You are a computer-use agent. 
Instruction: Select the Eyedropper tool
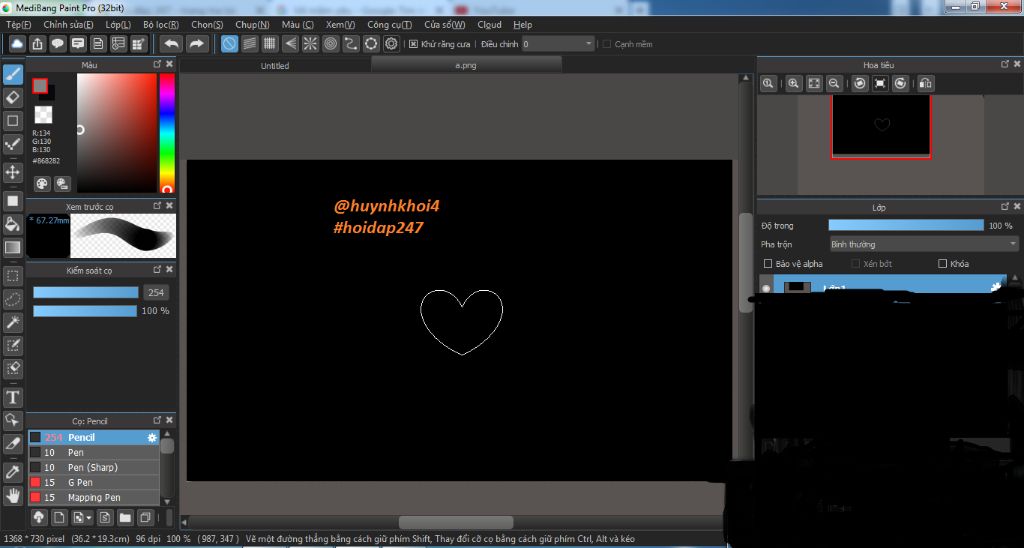(x=12, y=472)
